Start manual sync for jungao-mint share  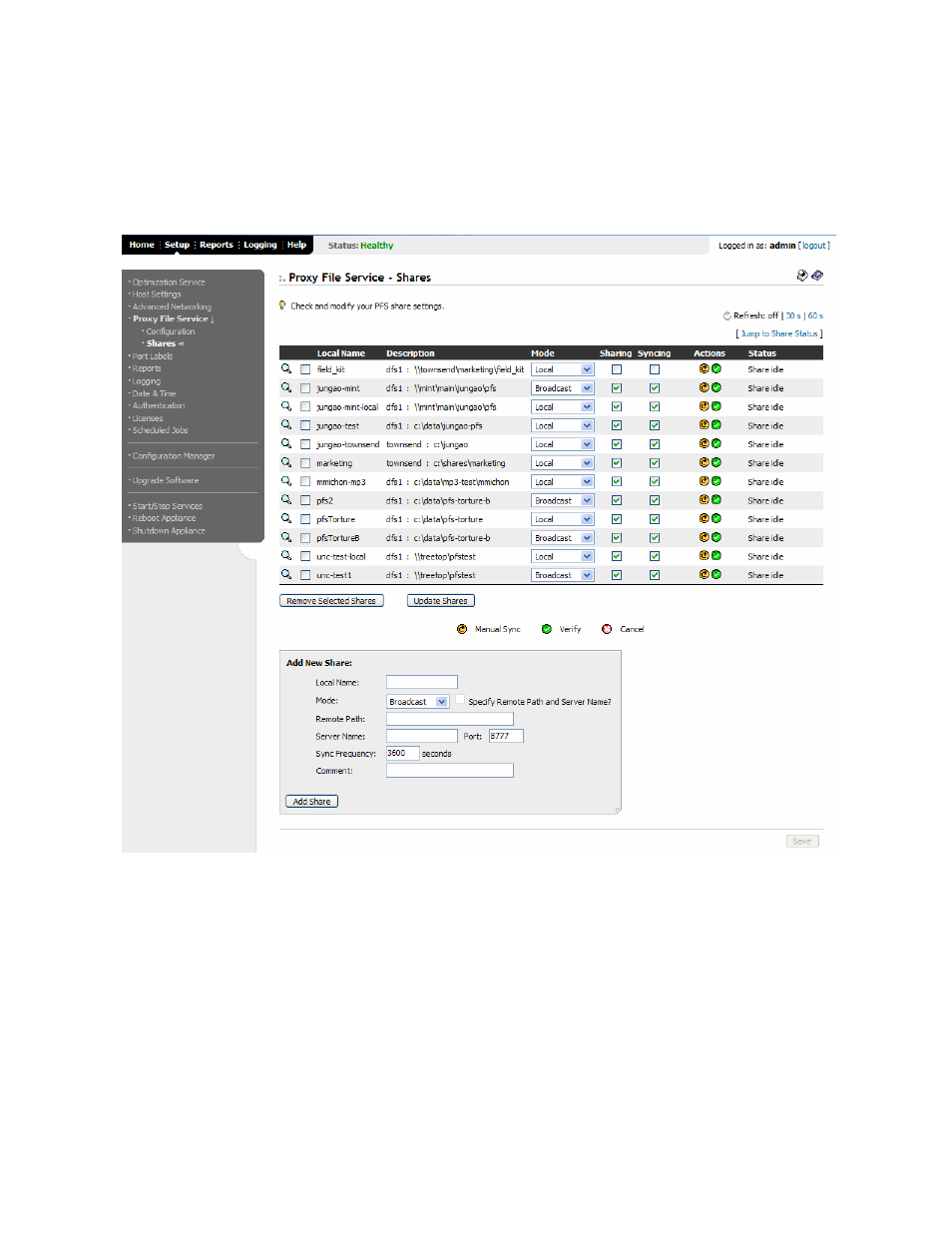[704, 387]
